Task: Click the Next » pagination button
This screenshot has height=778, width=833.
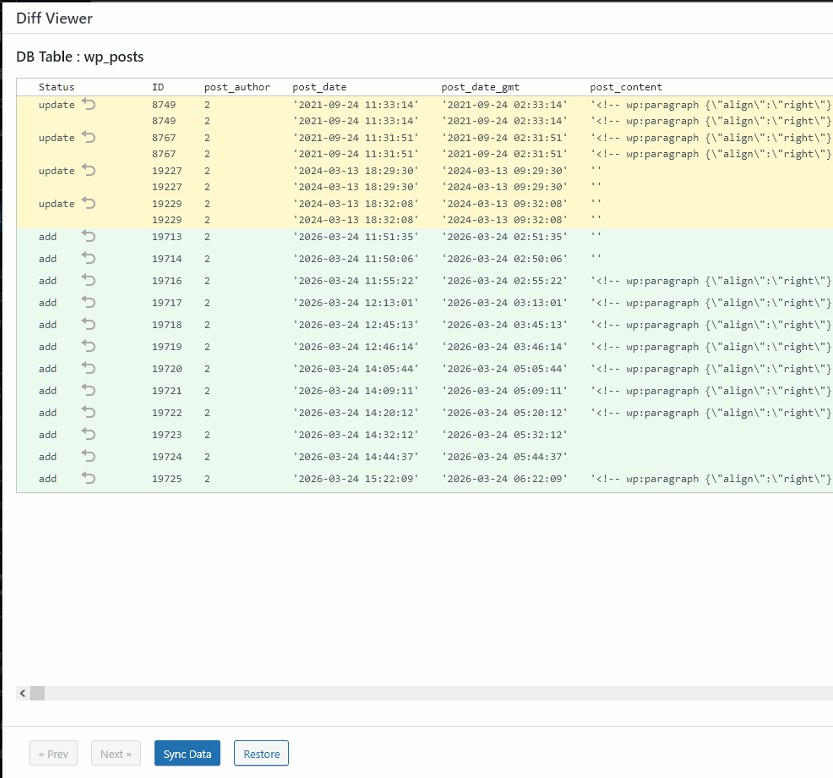Action: (x=116, y=754)
